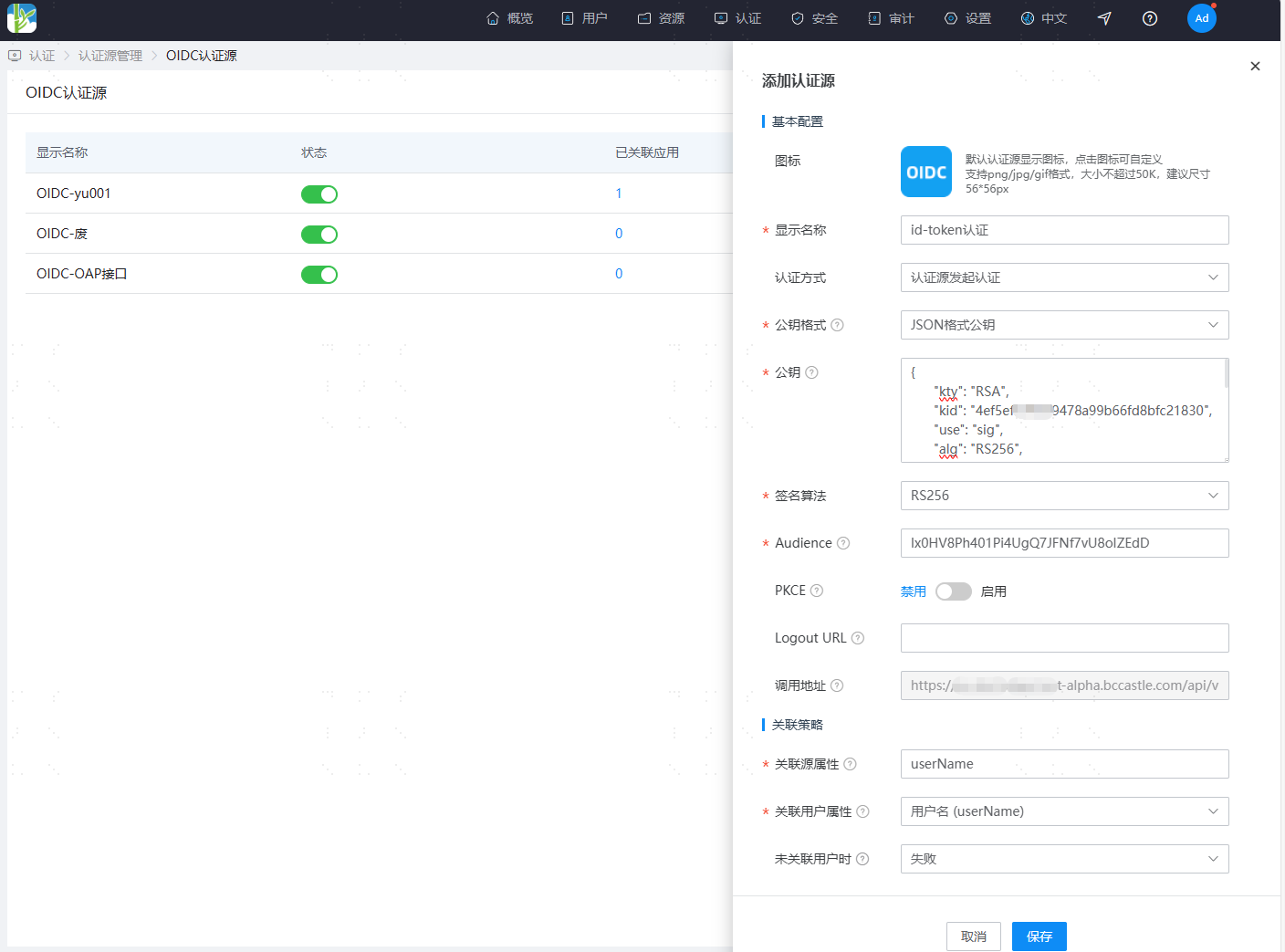Open the 签名算法 RS256 dropdown

1064,496
